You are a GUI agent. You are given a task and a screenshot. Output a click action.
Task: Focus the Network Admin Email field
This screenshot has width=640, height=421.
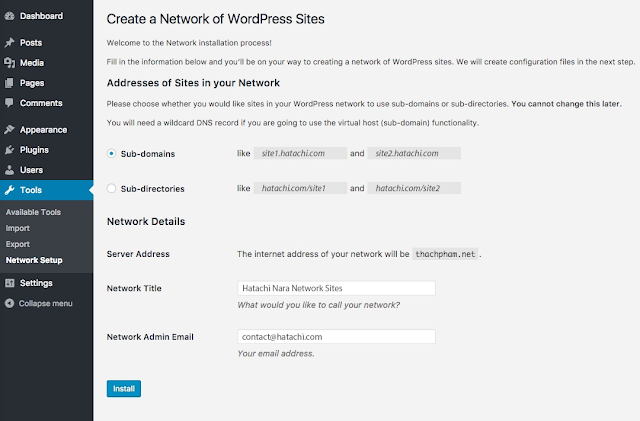click(x=336, y=337)
